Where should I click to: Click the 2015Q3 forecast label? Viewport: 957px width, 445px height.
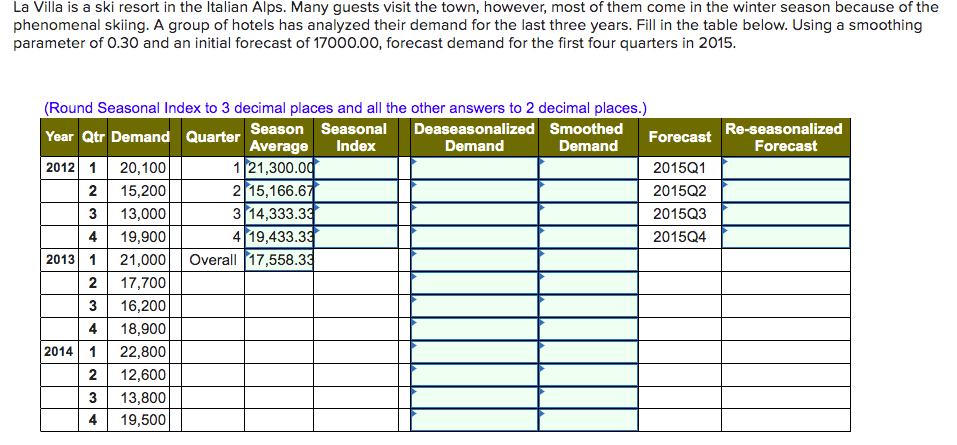679,214
